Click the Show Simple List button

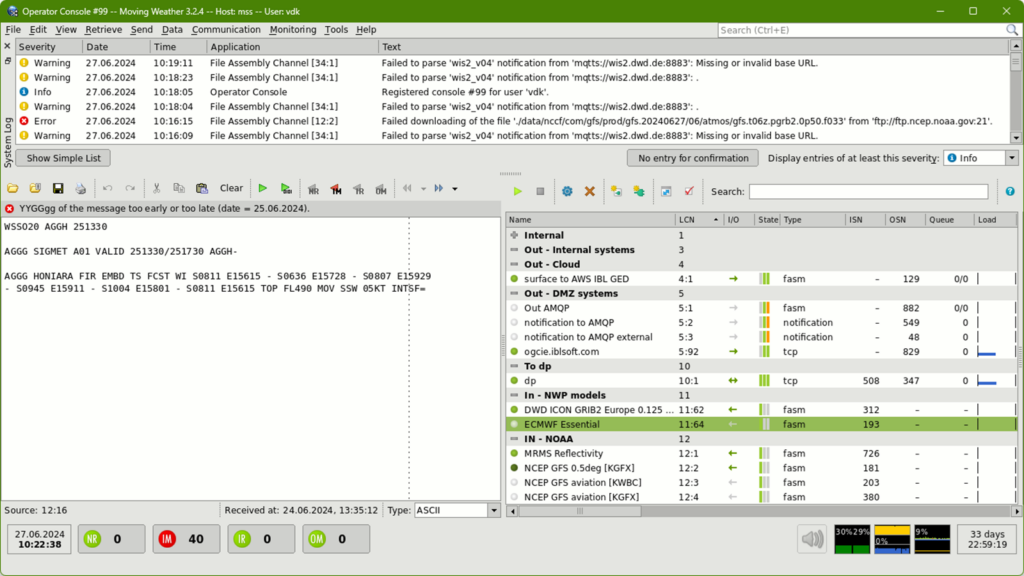[x=62, y=157]
